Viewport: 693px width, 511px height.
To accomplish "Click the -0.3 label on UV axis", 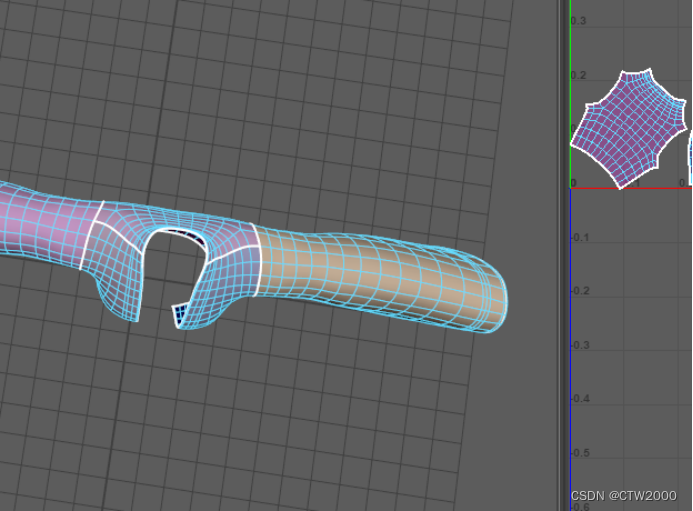I will 580,345.
